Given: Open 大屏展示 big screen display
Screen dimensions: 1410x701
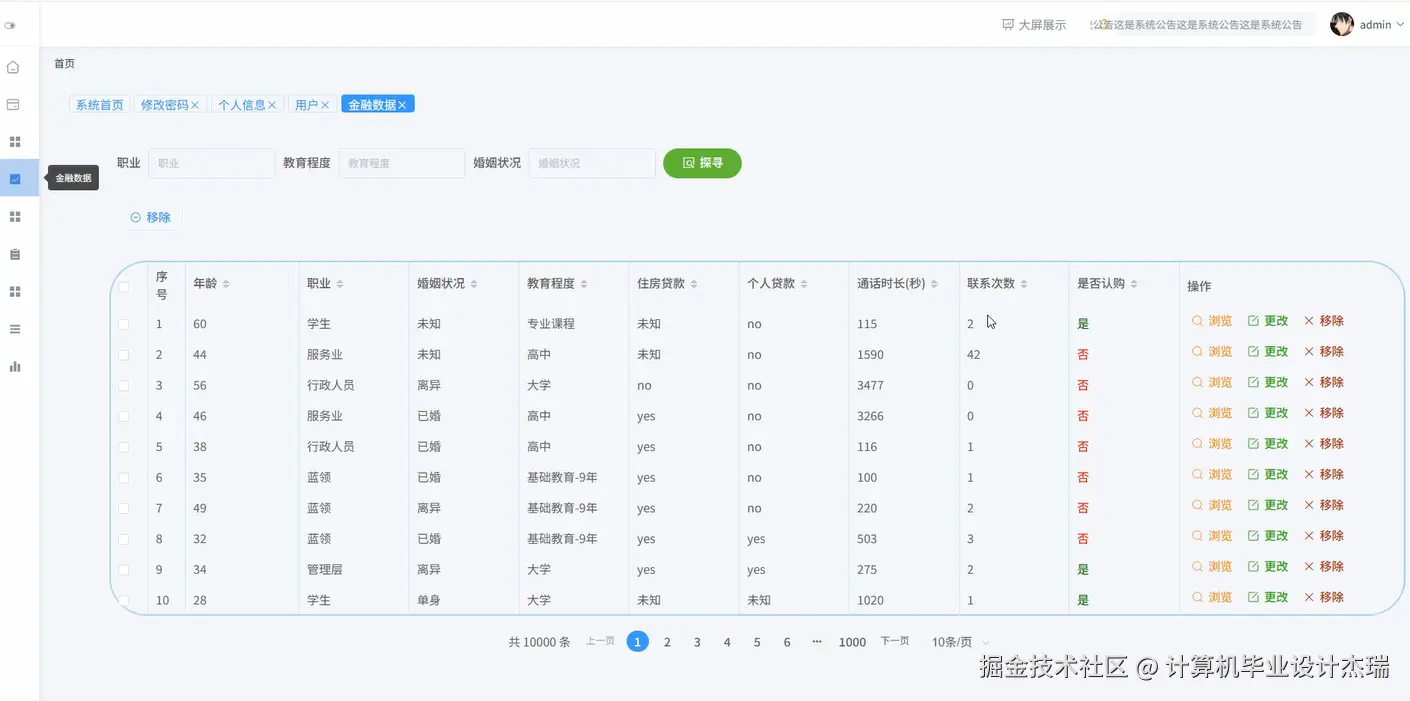Looking at the screenshot, I should pos(1034,25).
